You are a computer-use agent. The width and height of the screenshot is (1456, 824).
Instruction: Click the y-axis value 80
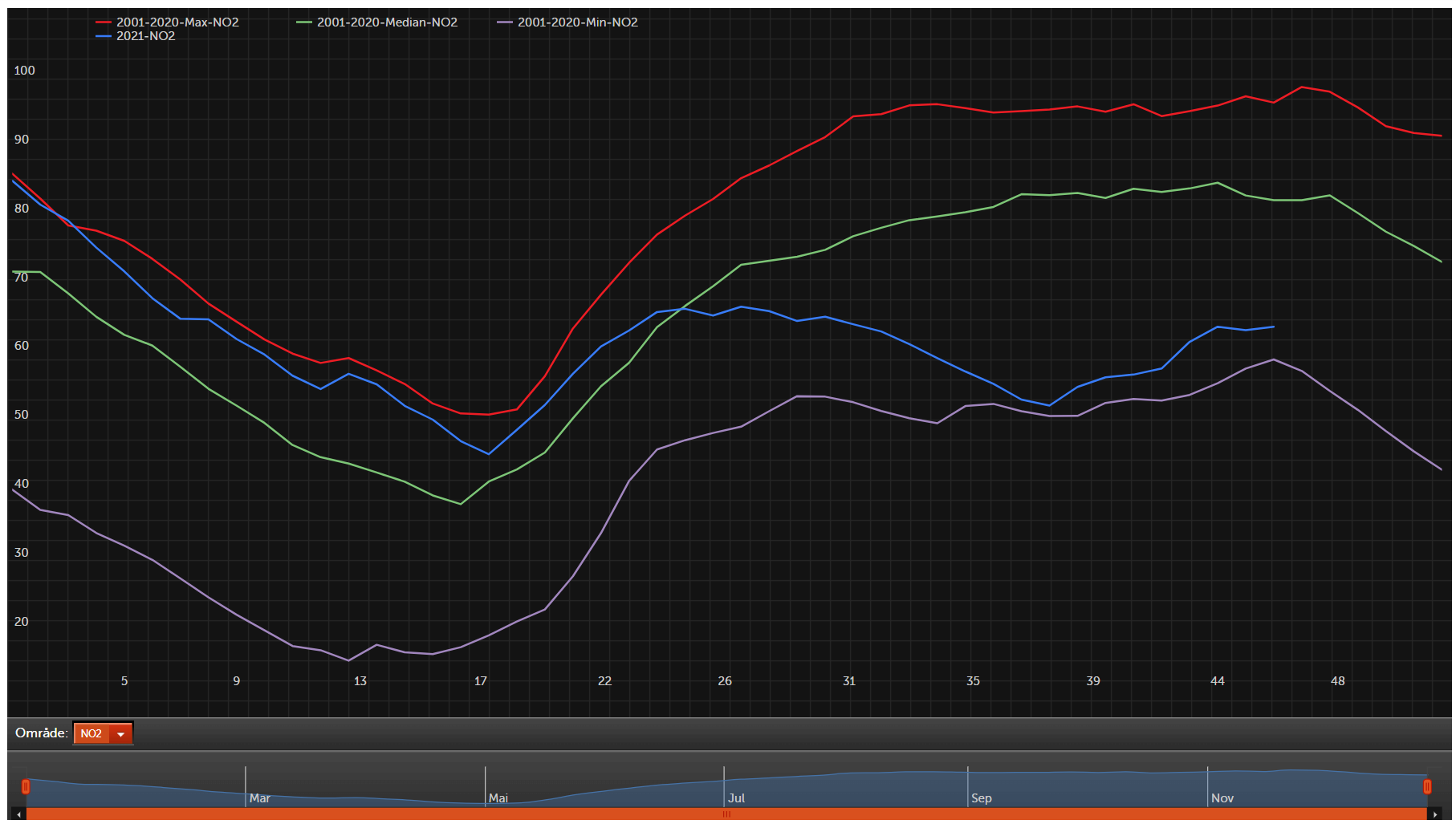pos(22,209)
